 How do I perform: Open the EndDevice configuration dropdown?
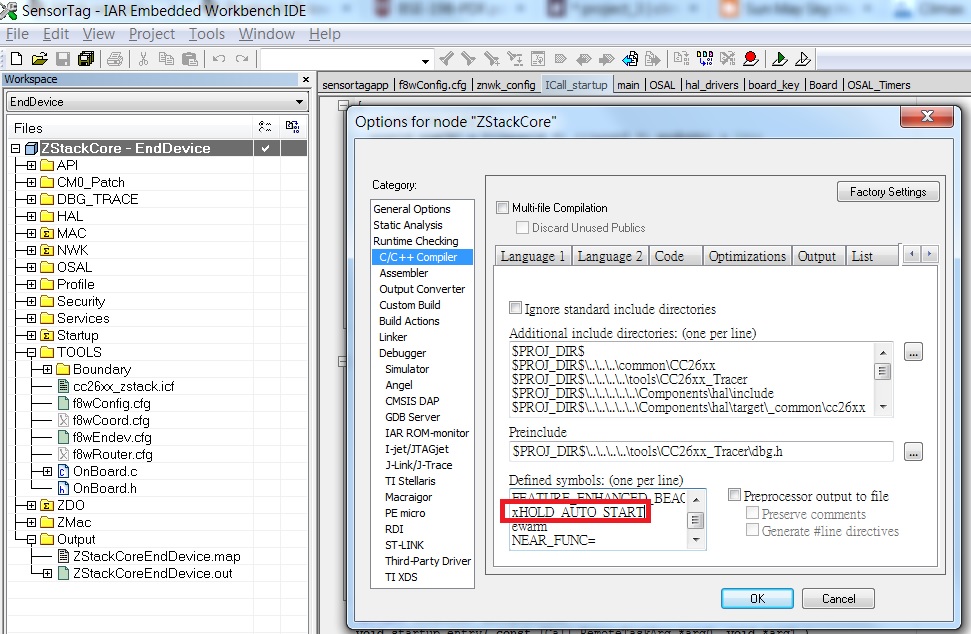300,102
